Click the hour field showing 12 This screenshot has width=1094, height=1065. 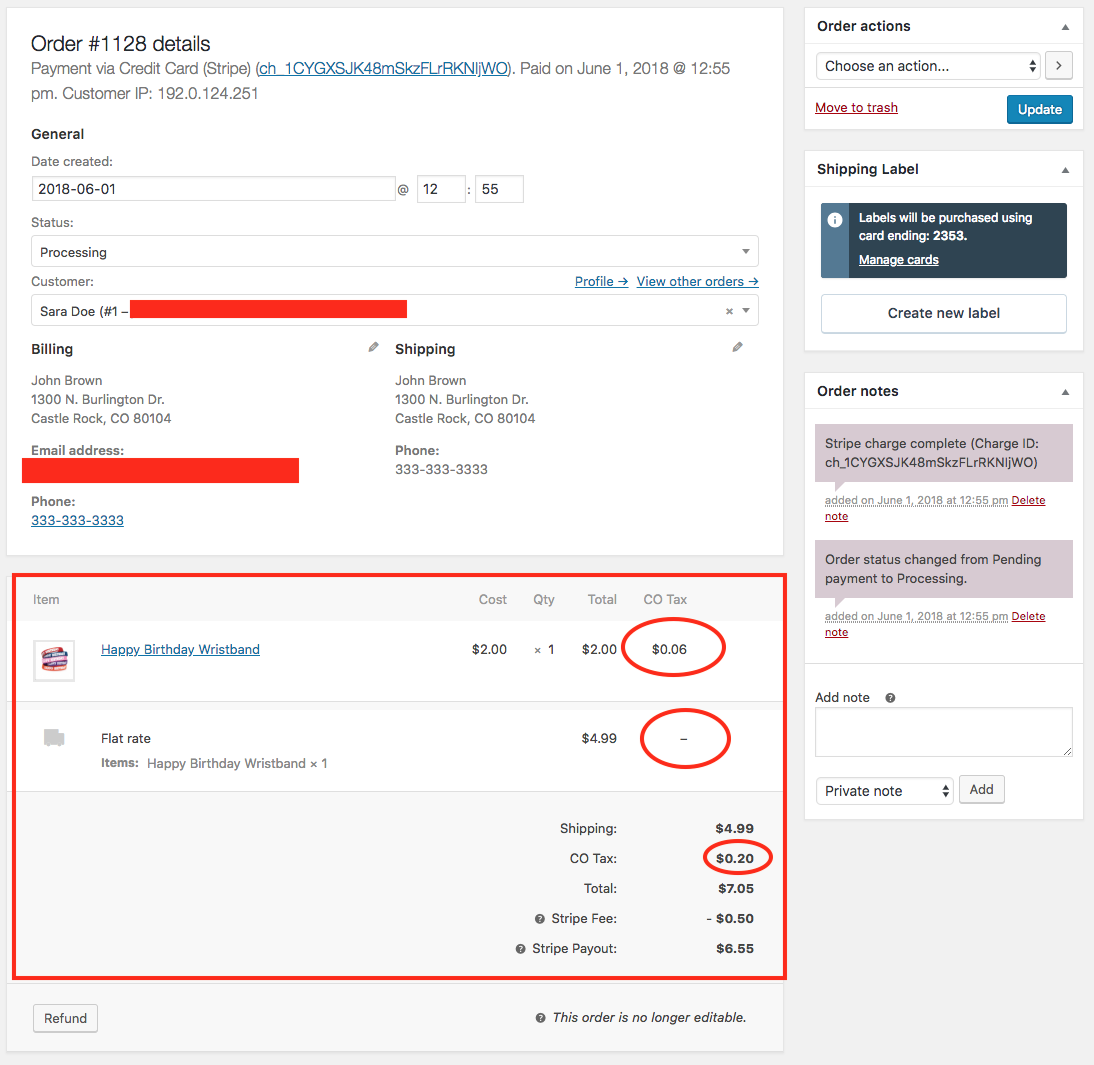point(441,189)
